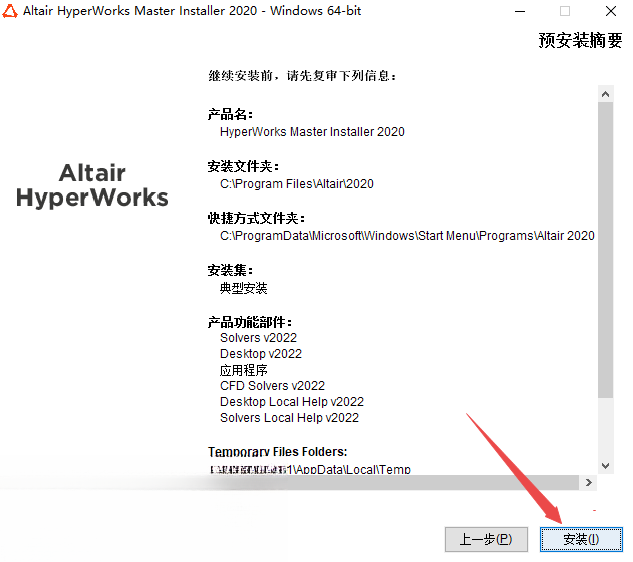Click the vertical scrollbar up arrow
Screen dimensions: 633x562
click(x=605, y=94)
